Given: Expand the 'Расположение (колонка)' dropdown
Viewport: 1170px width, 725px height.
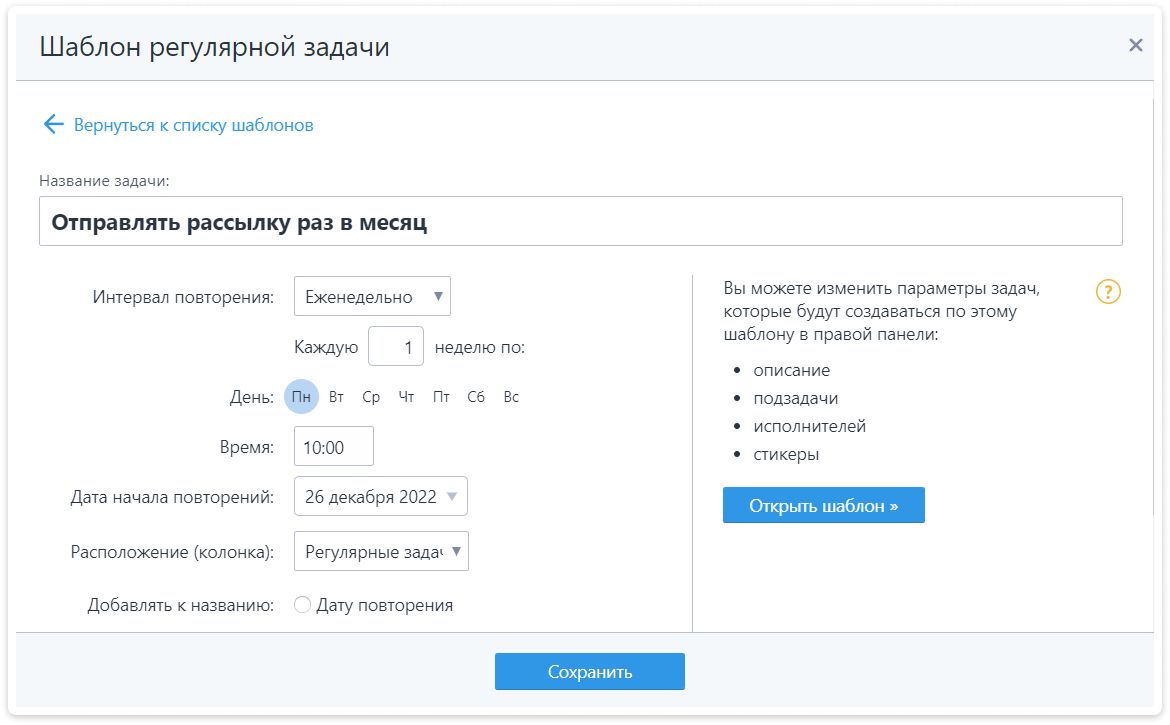Looking at the screenshot, I should [x=381, y=551].
